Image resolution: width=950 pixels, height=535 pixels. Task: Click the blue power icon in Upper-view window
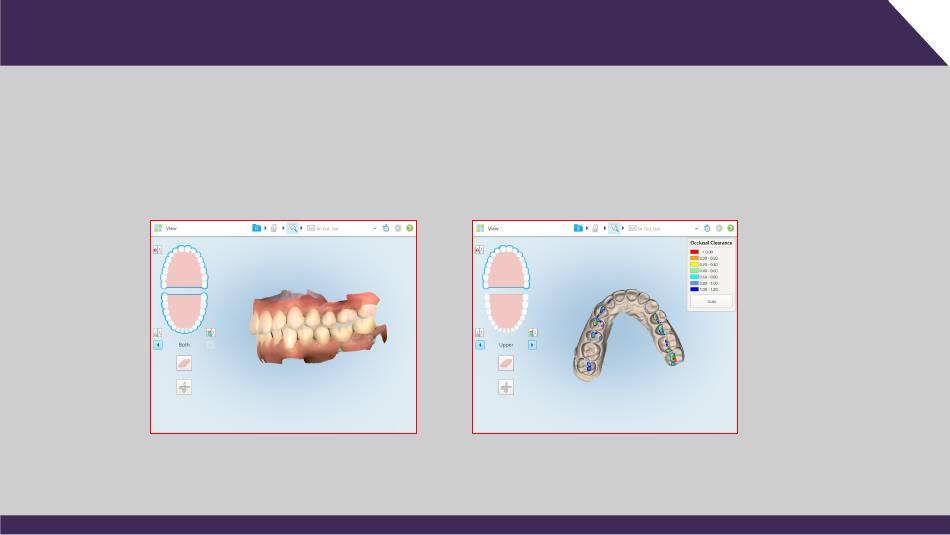707,228
